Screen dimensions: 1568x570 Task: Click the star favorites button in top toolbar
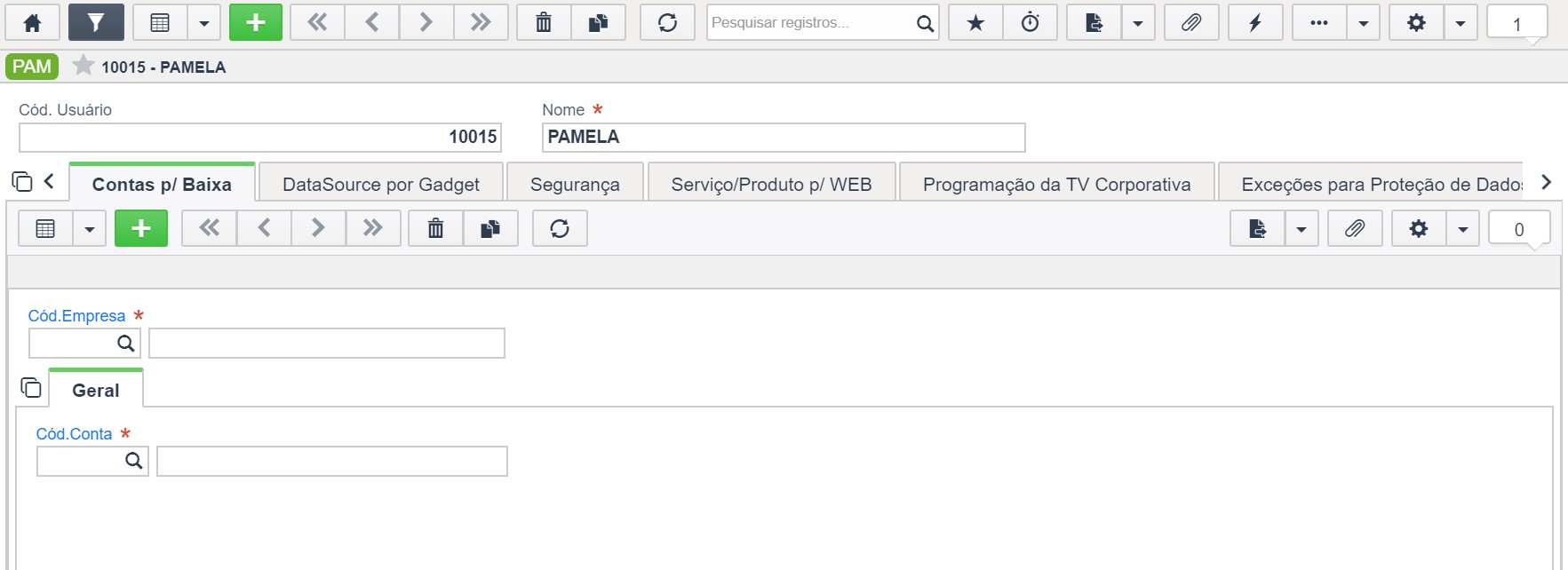tap(975, 23)
